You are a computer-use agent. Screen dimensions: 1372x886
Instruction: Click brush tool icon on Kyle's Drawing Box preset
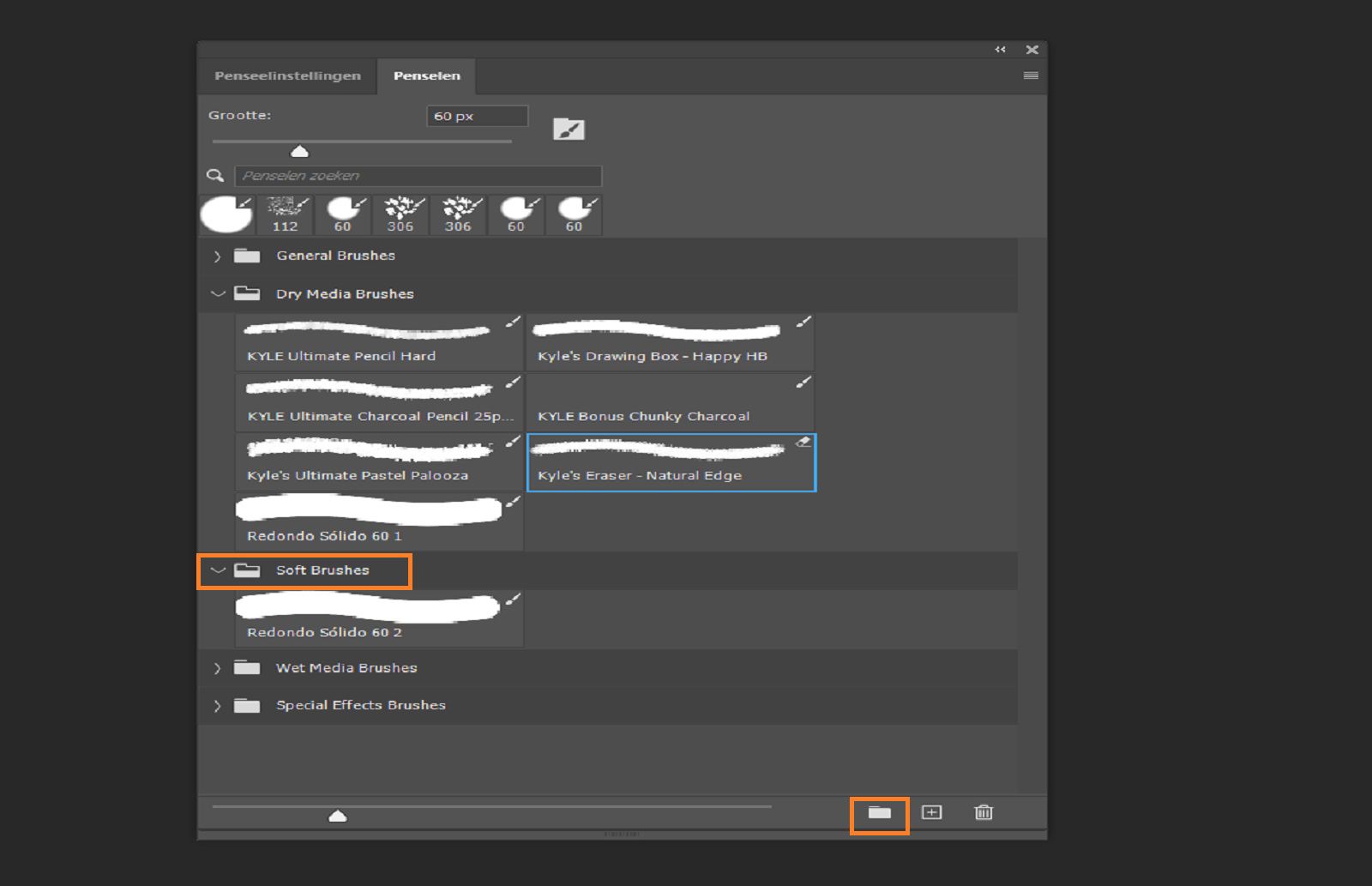click(803, 322)
